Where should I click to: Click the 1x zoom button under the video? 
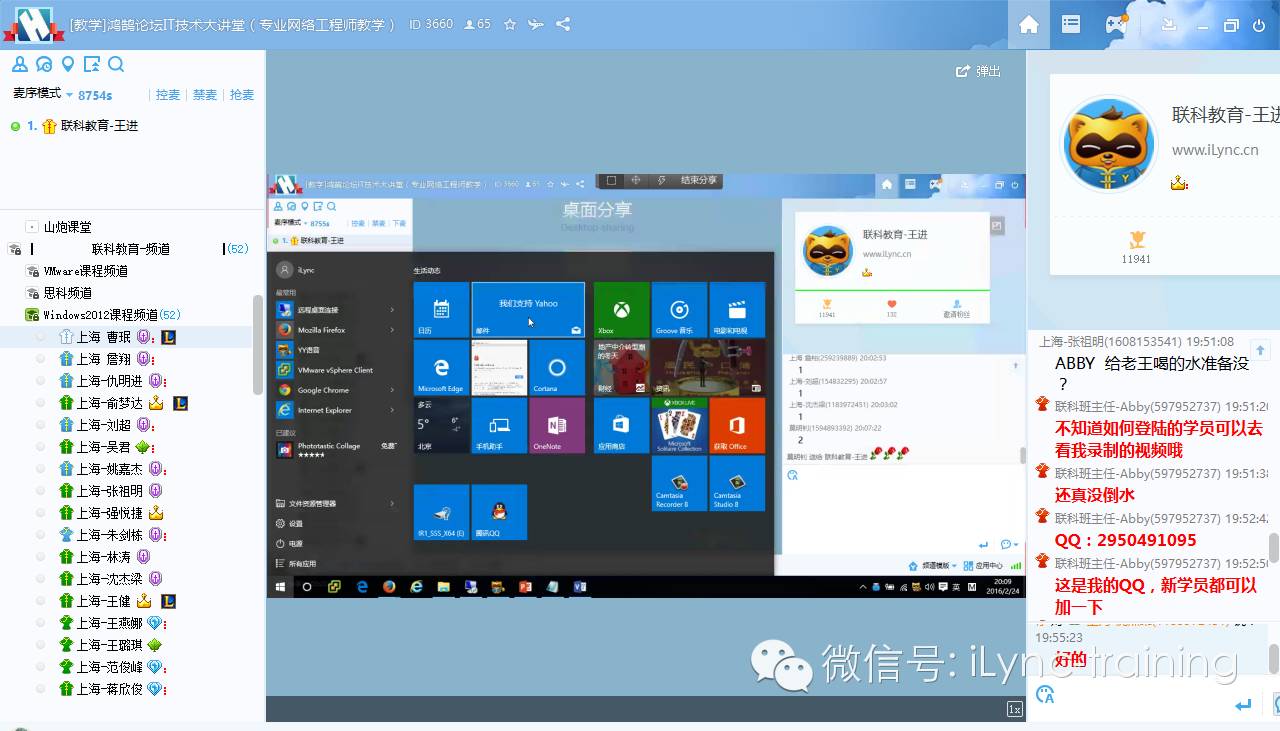1014,709
